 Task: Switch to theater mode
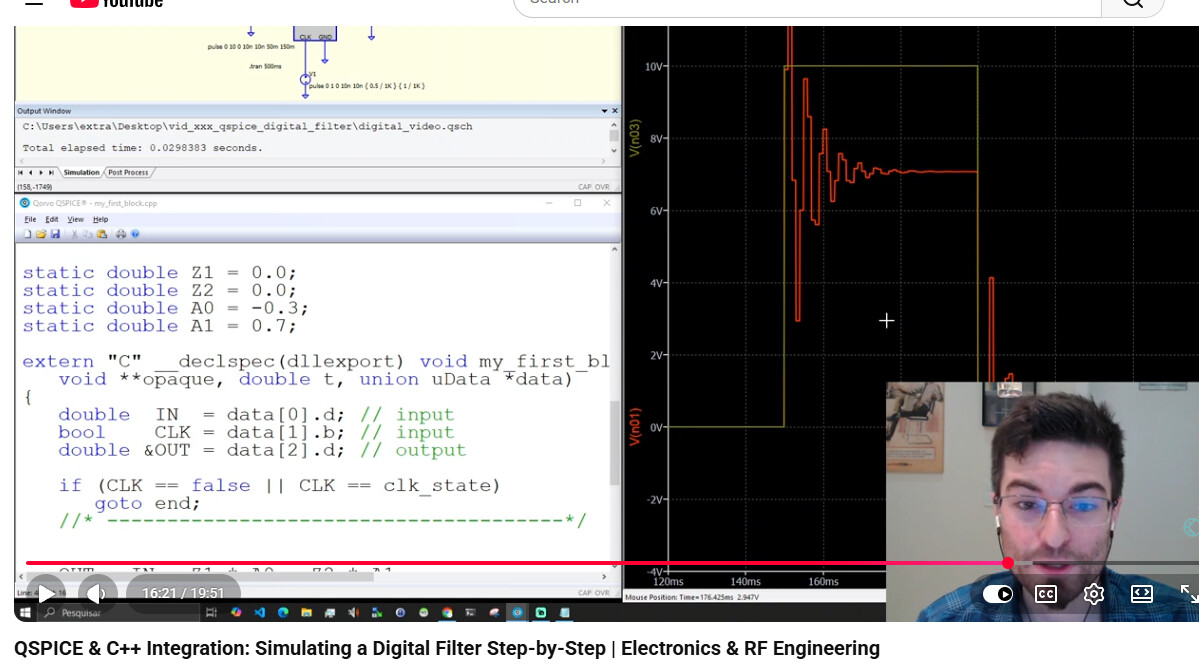1141,594
